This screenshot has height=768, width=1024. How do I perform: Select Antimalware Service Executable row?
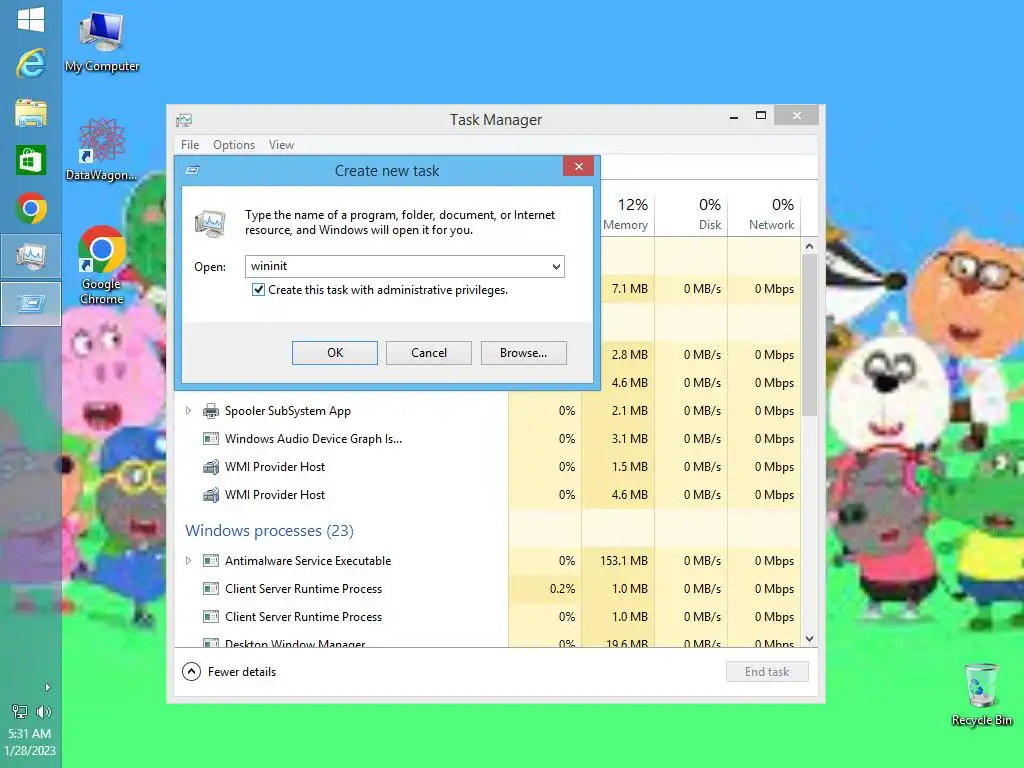pos(488,561)
